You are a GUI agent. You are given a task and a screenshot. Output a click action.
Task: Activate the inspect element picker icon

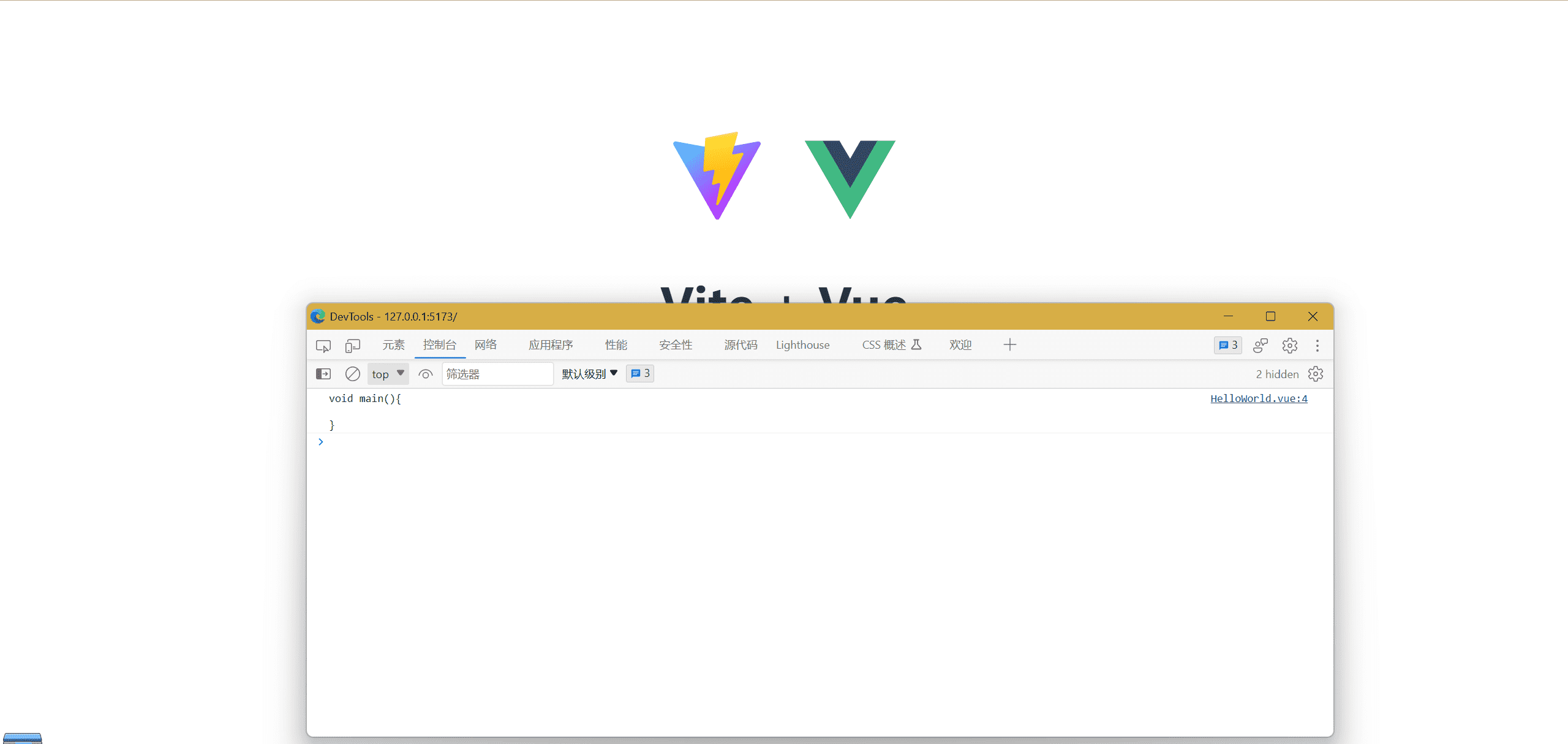(x=323, y=346)
